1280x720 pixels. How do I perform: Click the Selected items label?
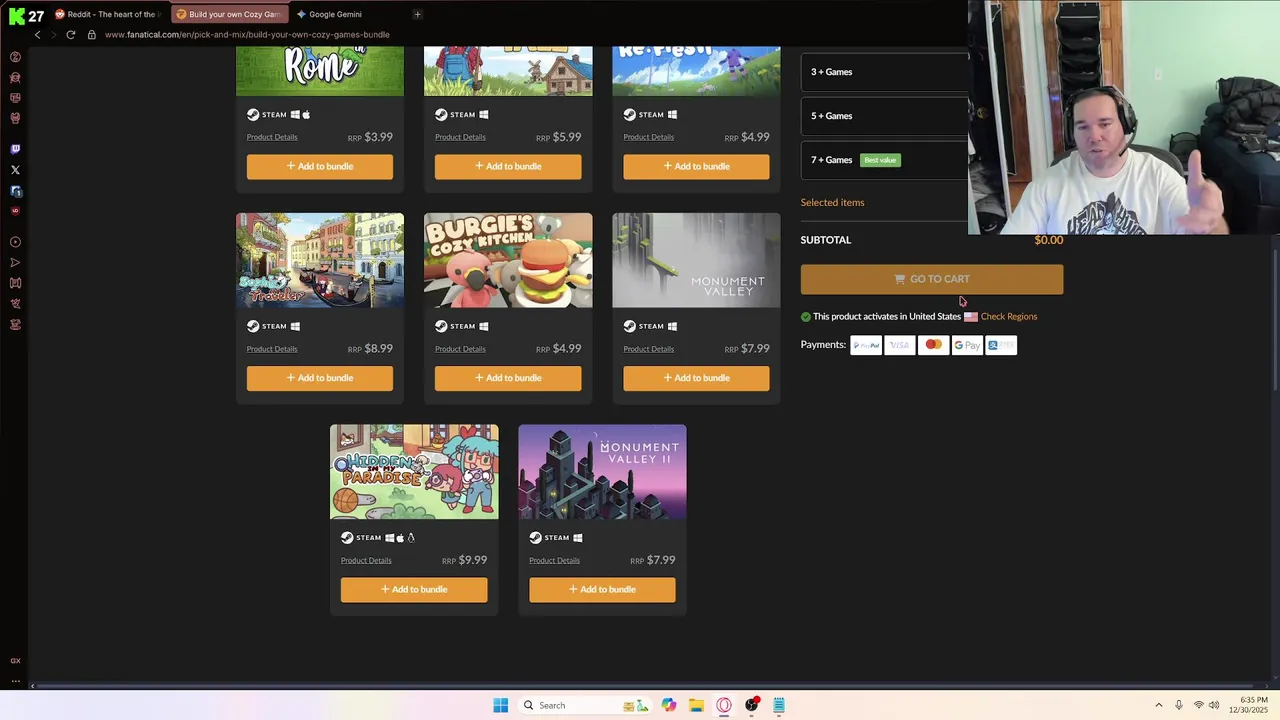tap(832, 203)
